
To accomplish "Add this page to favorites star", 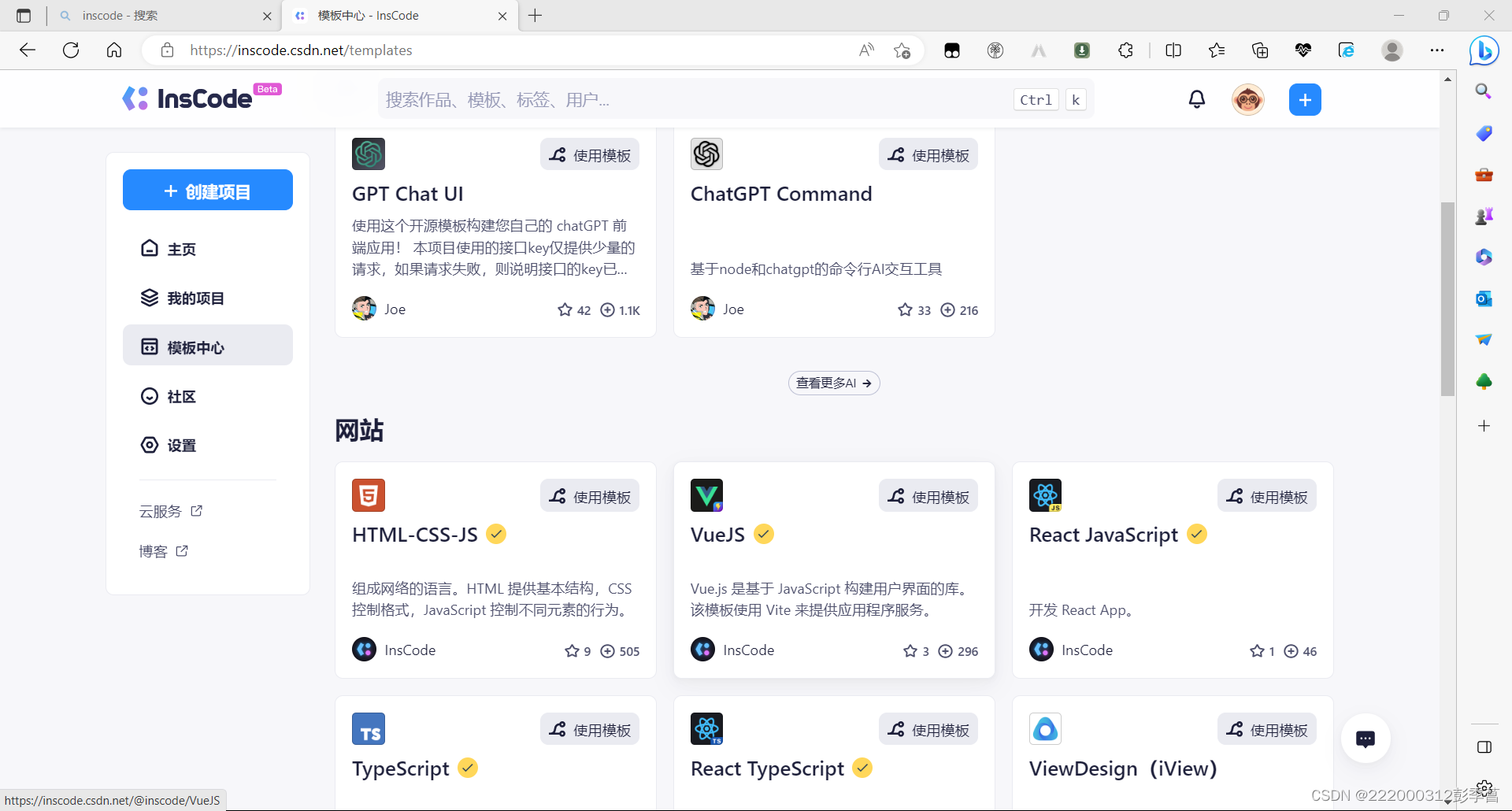I will (x=902, y=50).
